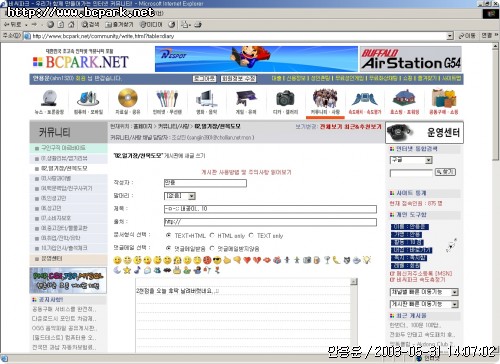Image resolution: width=500 pixels, height=364 pixels.
Task: Select the receive reply mail radio button
Action: [169, 248]
